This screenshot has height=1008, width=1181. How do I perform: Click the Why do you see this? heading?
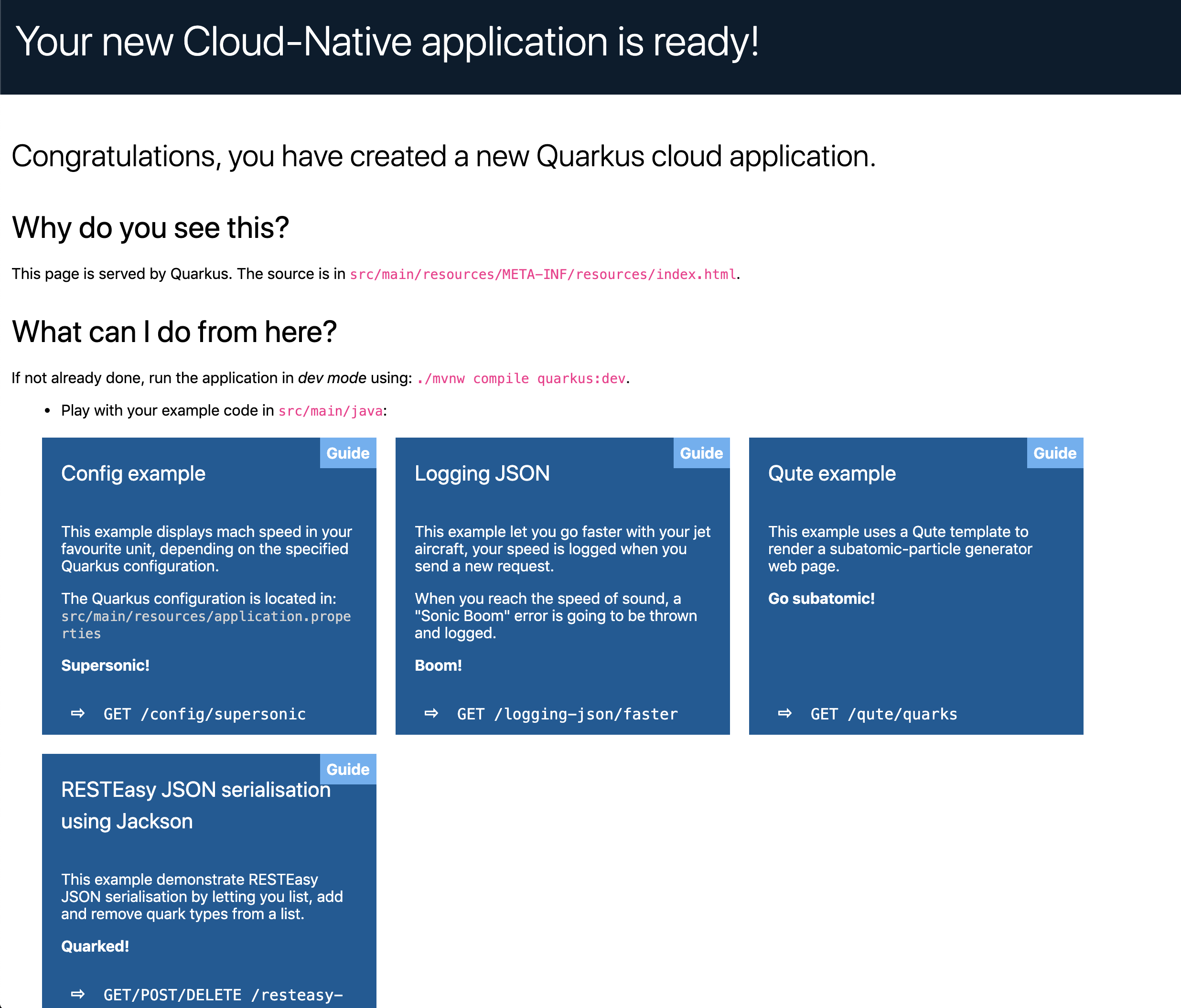[150, 228]
